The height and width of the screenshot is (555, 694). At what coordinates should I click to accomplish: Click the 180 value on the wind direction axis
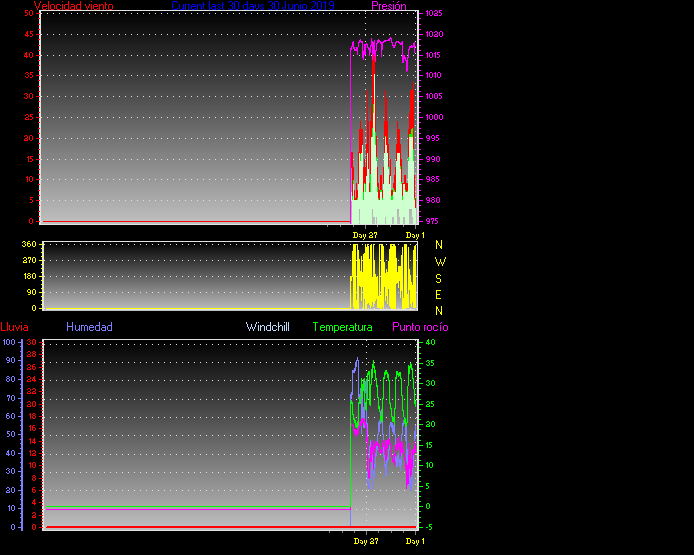pos(29,276)
